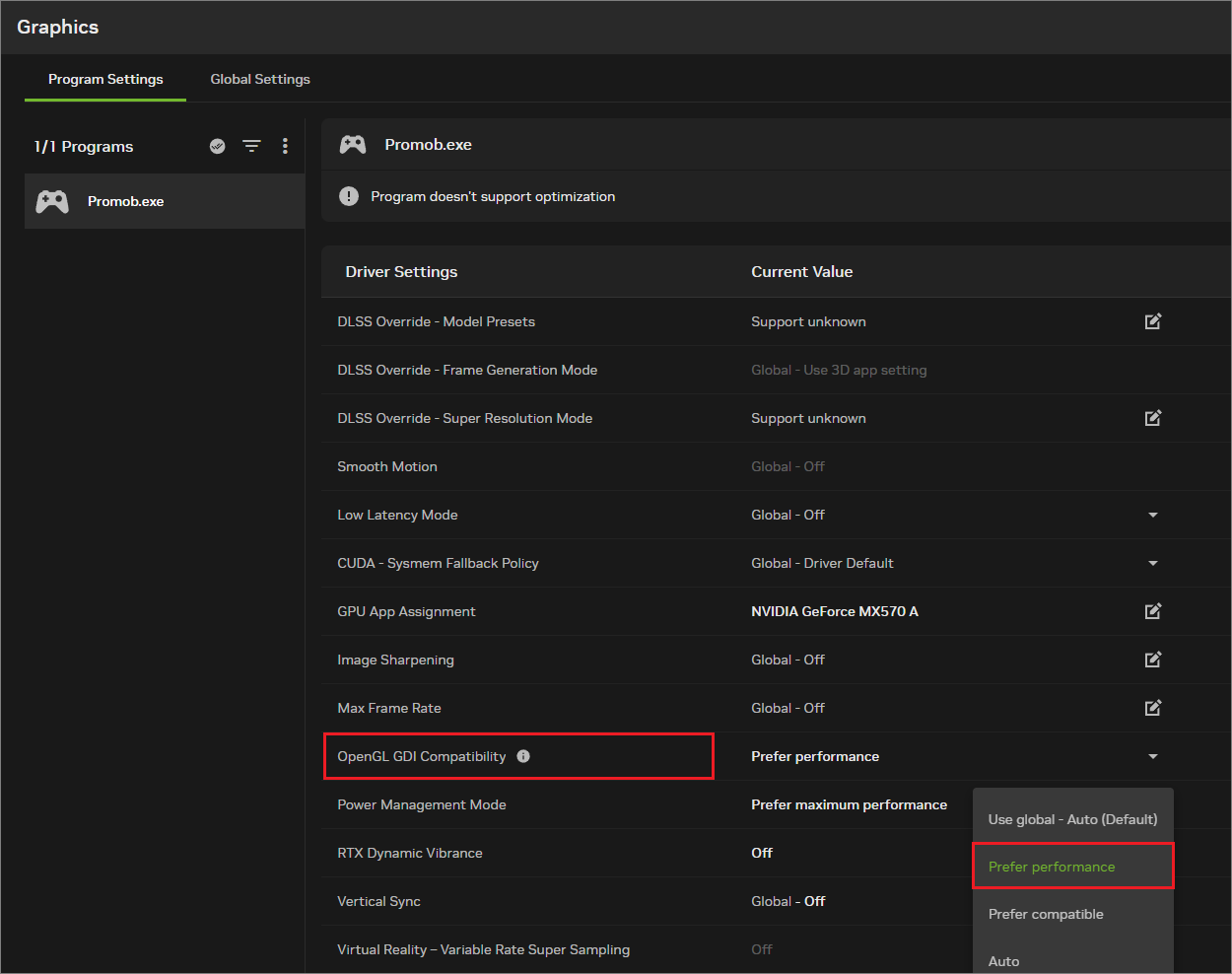Open the Program Settings tab

[105, 79]
